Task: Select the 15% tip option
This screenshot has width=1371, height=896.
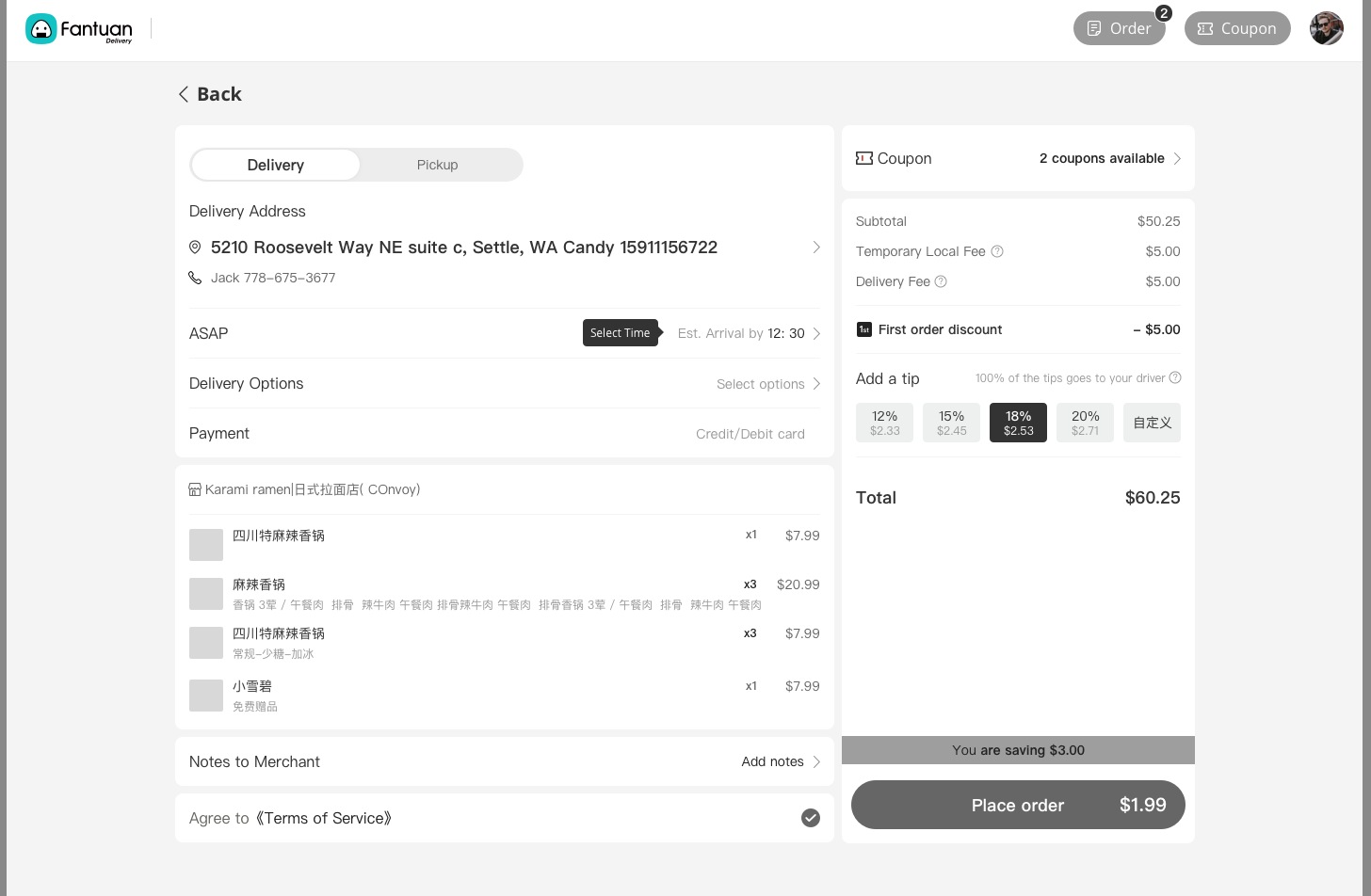Action: (x=951, y=423)
